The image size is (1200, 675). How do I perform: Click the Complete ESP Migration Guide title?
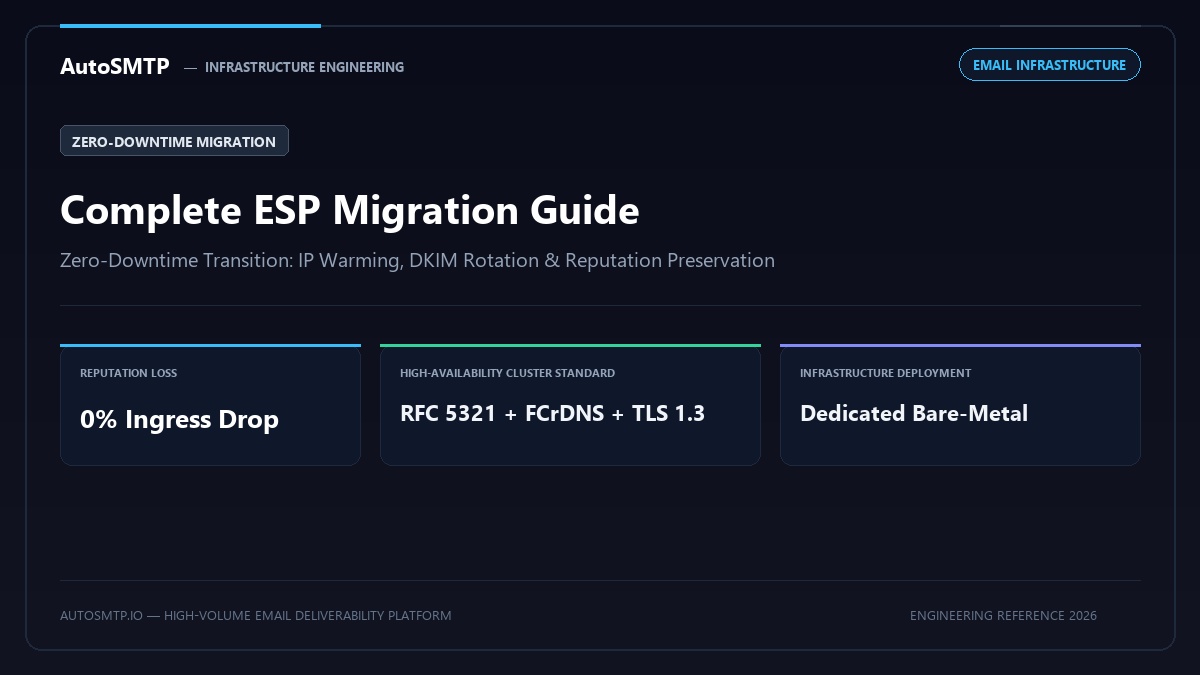350,210
